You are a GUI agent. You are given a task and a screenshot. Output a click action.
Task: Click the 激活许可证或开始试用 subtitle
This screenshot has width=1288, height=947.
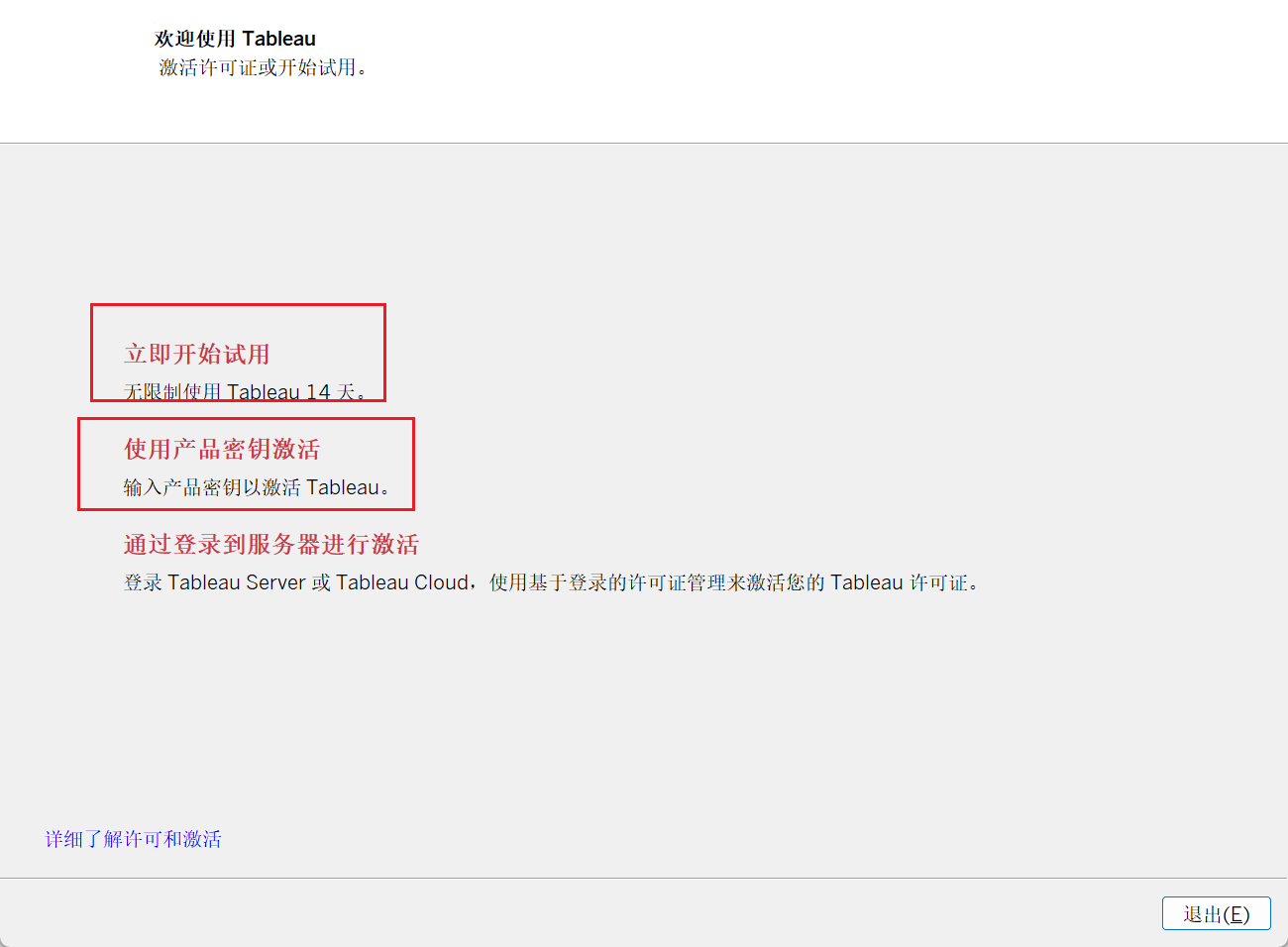264,67
